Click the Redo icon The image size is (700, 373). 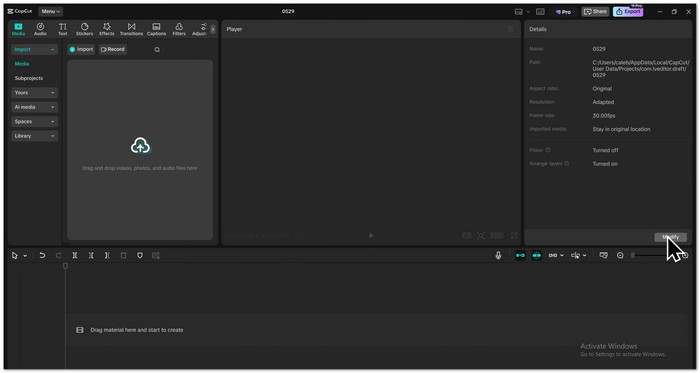(58, 256)
